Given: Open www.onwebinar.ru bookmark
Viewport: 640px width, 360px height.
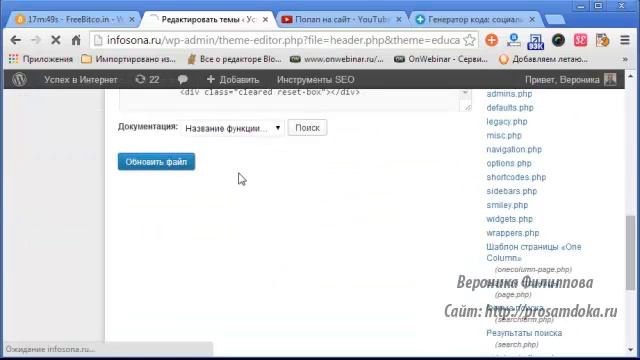Looking at the screenshot, I should [x=337, y=59].
